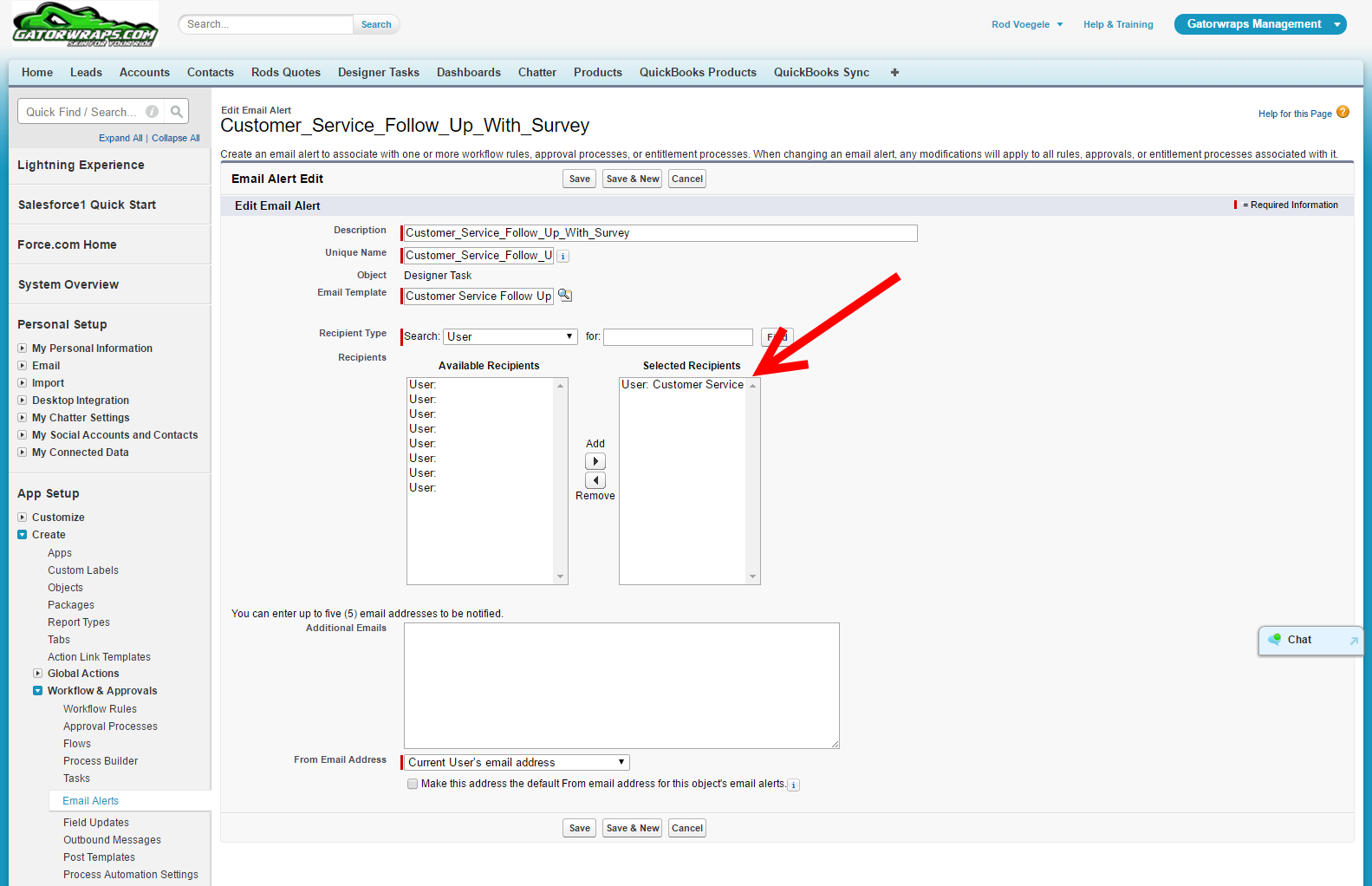Open Email Alerts in sidebar
Image resolution: width=1372 pixels, height=886 pixels.
(91, 801)
